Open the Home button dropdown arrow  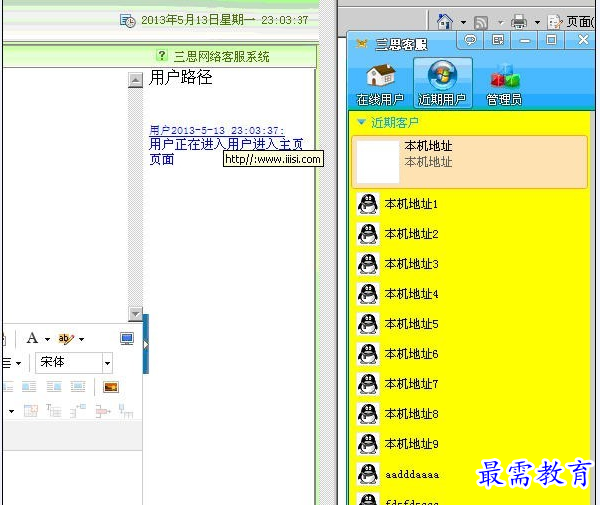coord(463,23)
